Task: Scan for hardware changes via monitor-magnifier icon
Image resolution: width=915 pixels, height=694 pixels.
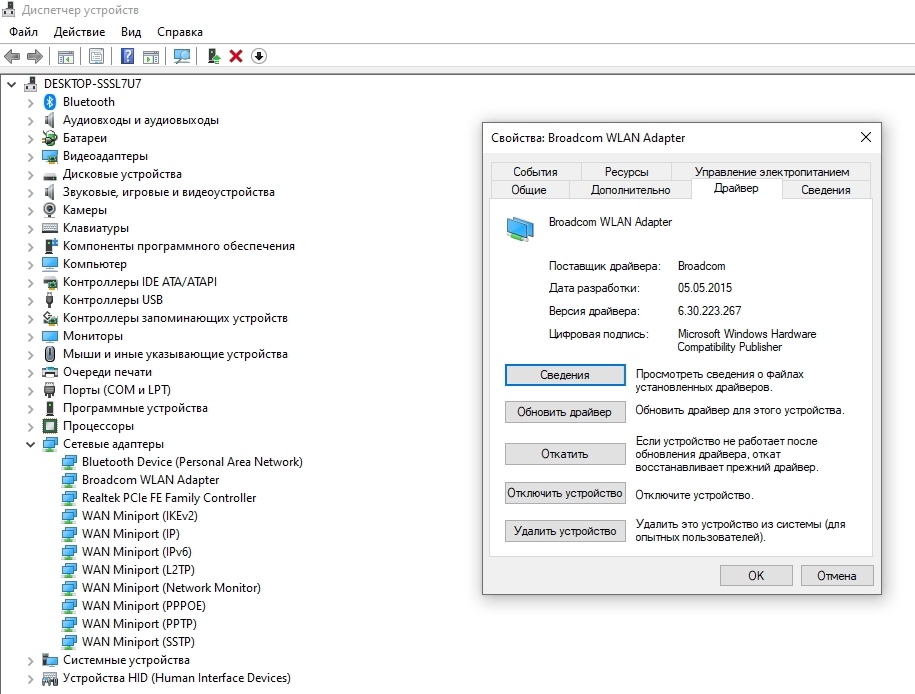Action: click(182, 57)
